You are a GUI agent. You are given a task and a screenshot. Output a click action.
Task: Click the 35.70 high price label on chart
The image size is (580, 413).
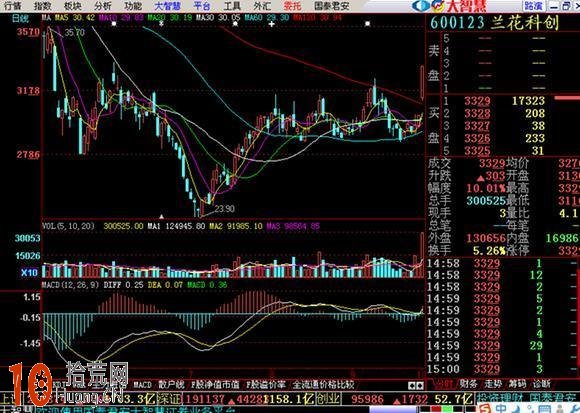click(75, 33)
